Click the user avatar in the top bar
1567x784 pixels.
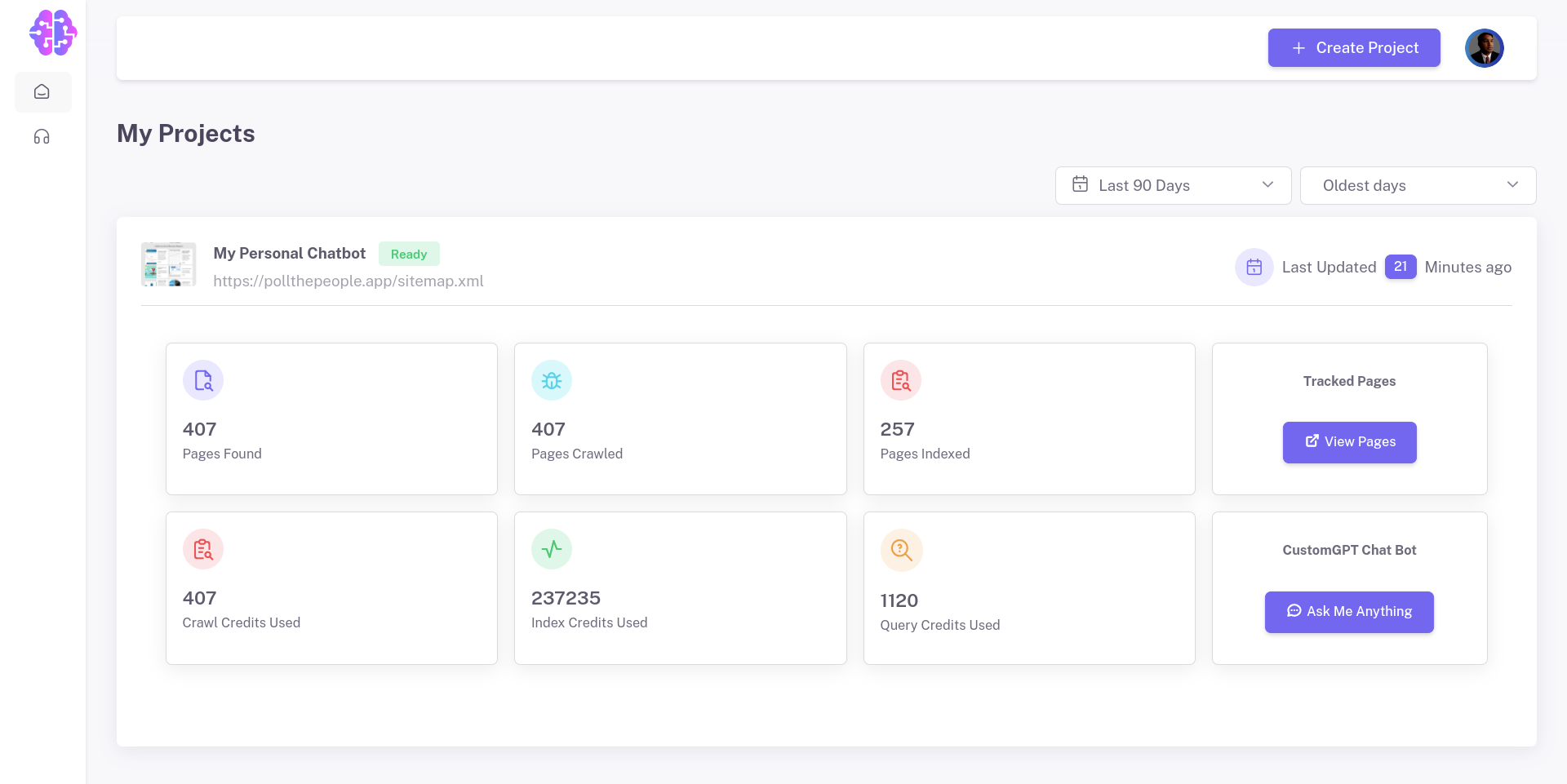point(1485,47)
